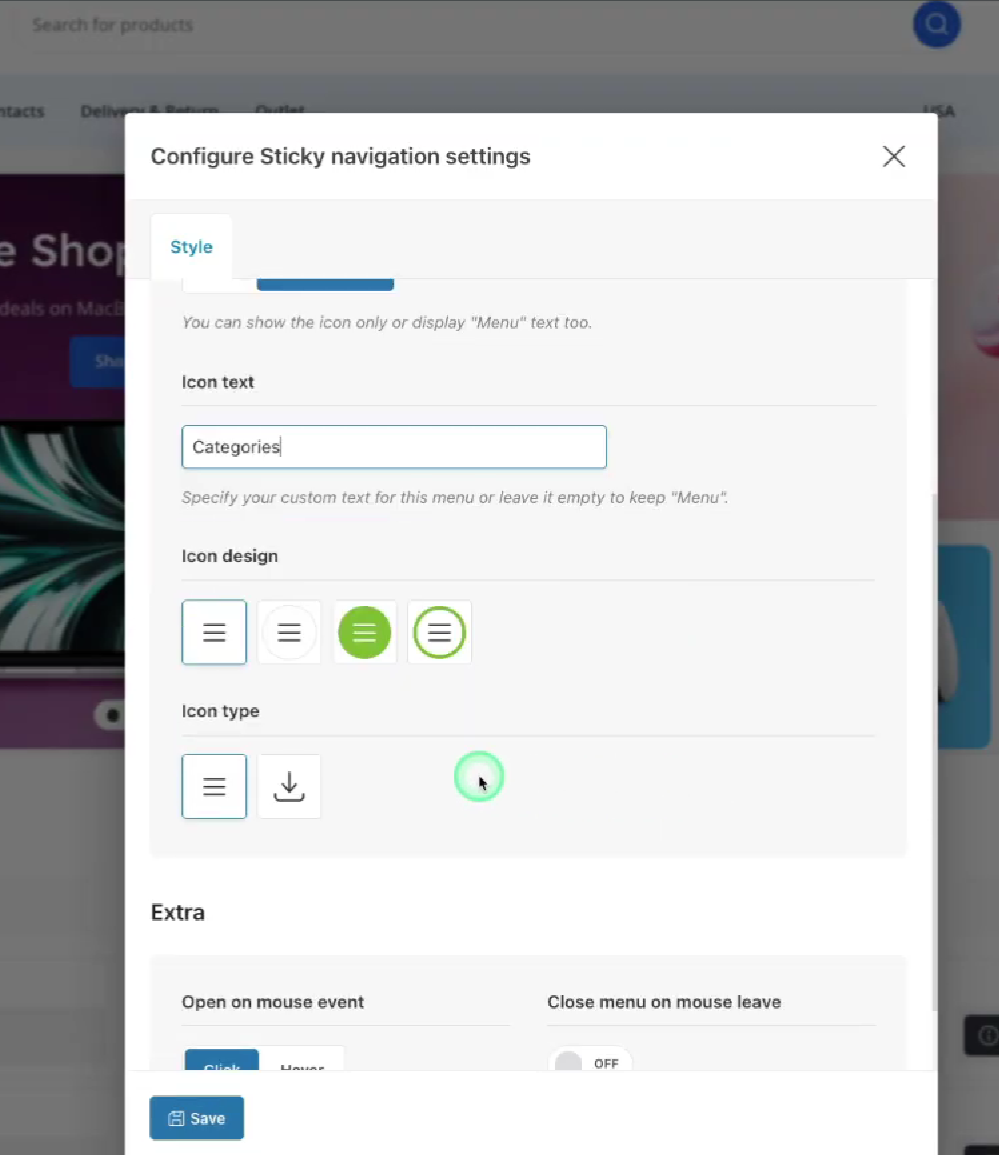Click the search magnifier icon
This screenshot has width=999, height=1155.
pyautogui.click(x=936, y=25)
